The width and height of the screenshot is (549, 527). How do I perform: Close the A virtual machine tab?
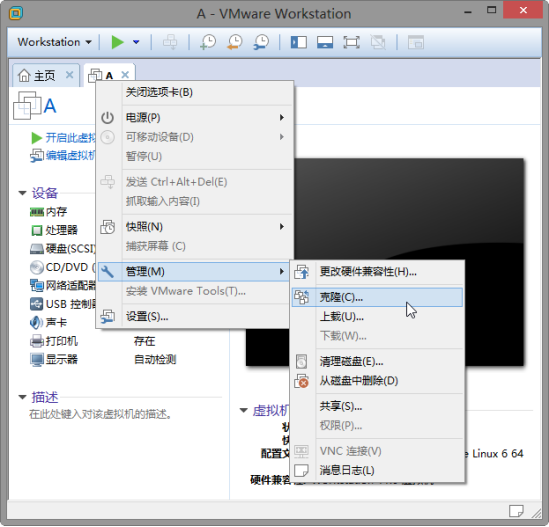[125, 75]
